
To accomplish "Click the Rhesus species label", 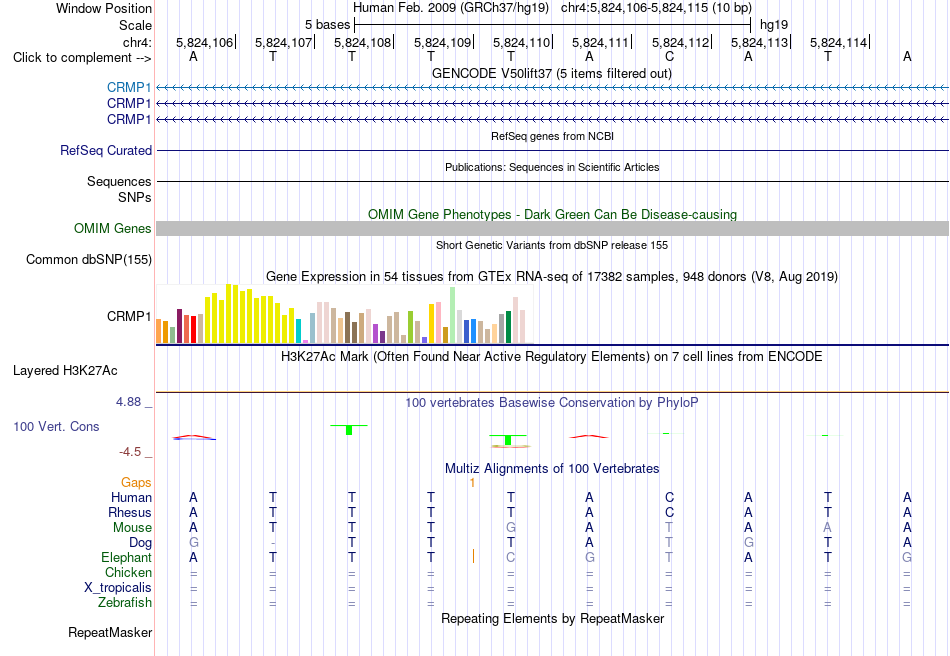I will coord(130,512).
